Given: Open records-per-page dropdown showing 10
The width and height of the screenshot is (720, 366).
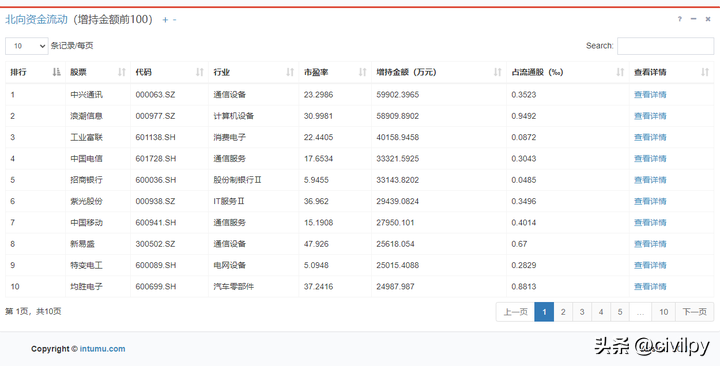Looking at the screenshot, I should [27, 46].
